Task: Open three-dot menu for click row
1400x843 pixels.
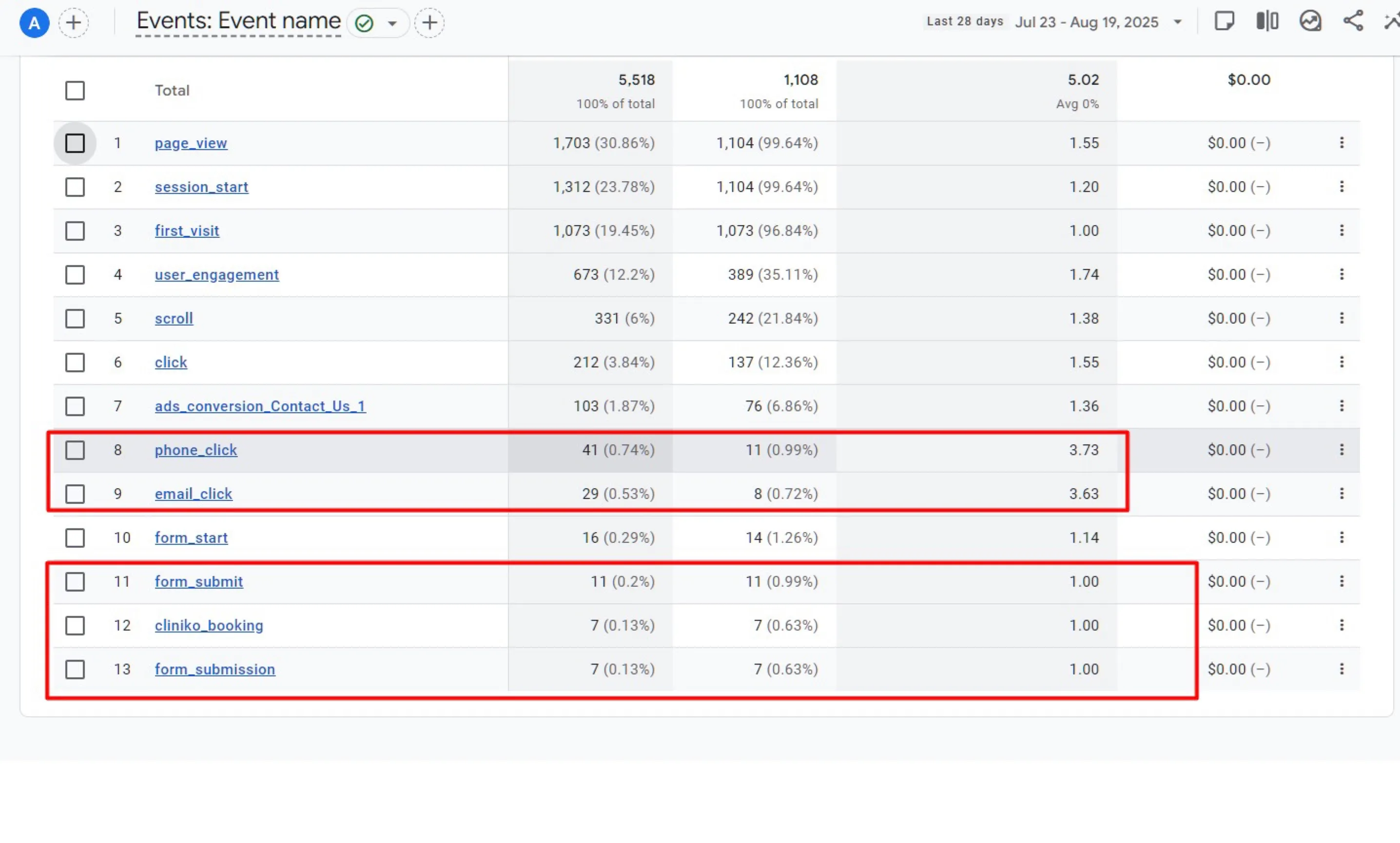Action: [1342, 362]
